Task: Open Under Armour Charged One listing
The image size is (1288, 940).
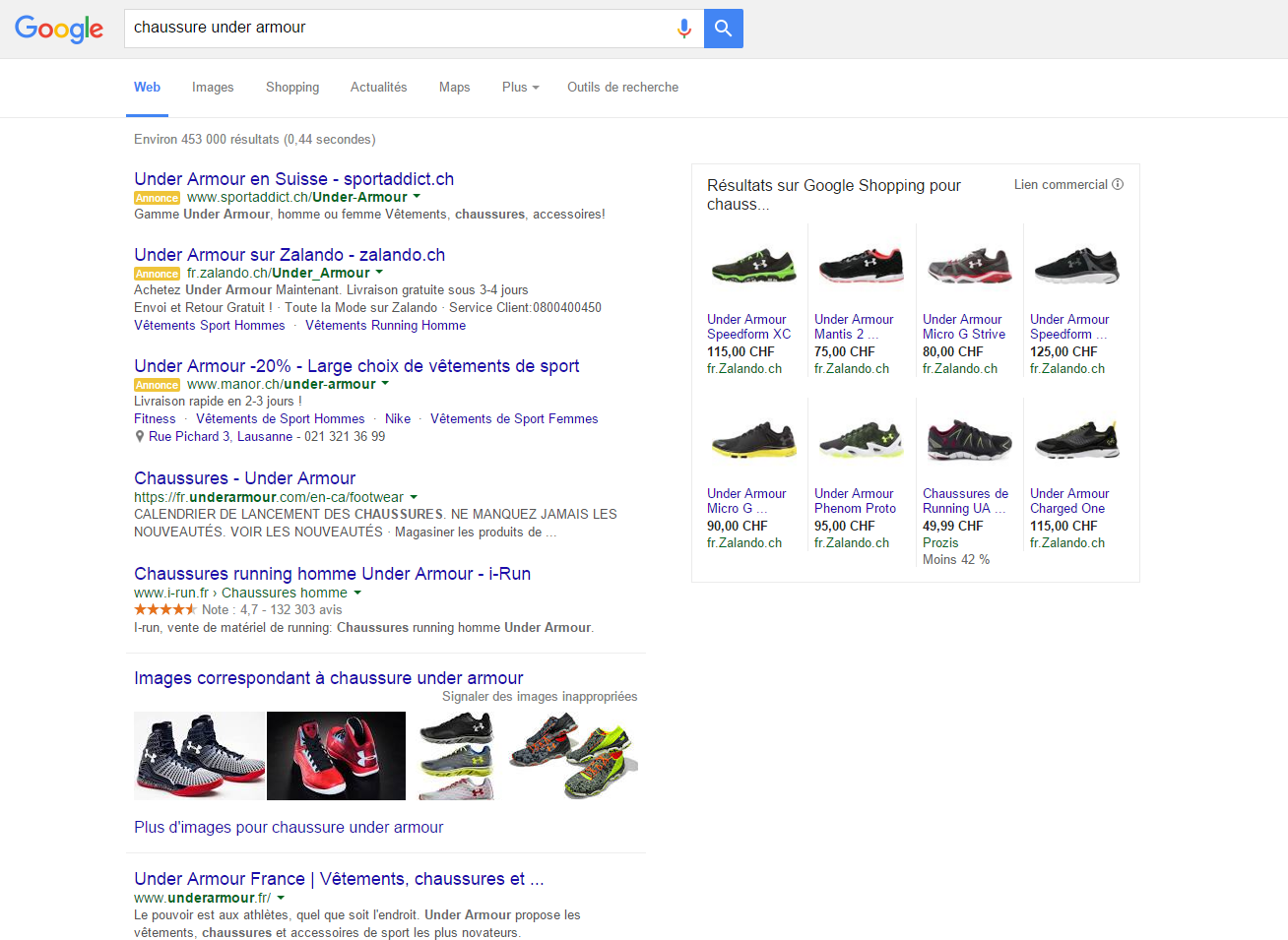Action: click(x=1069, y=501)
